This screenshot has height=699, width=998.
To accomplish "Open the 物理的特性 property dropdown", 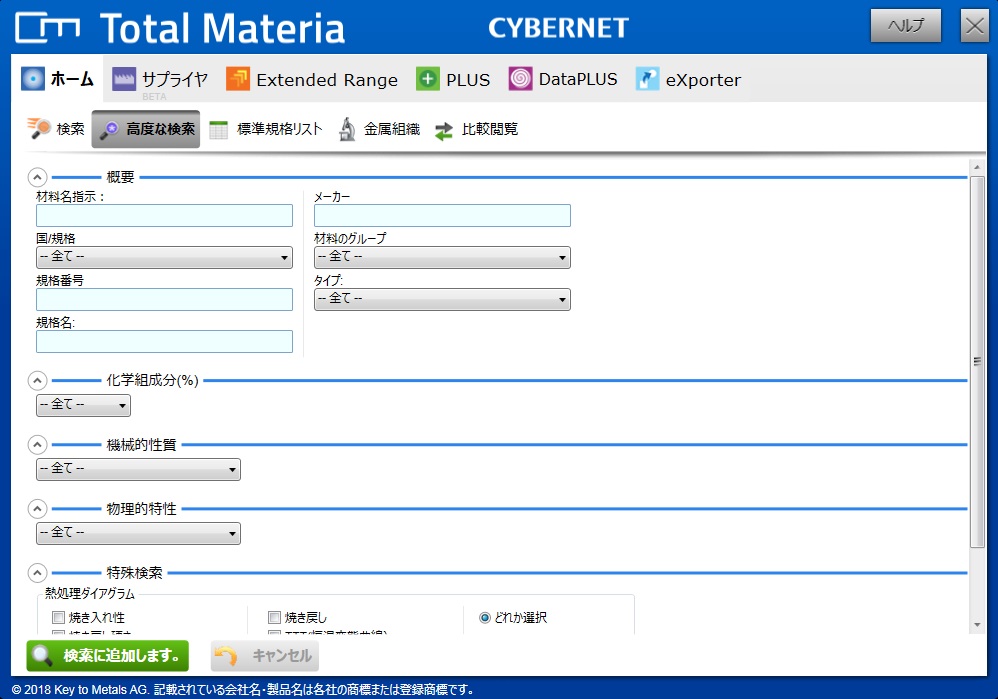I will point(138,533).
